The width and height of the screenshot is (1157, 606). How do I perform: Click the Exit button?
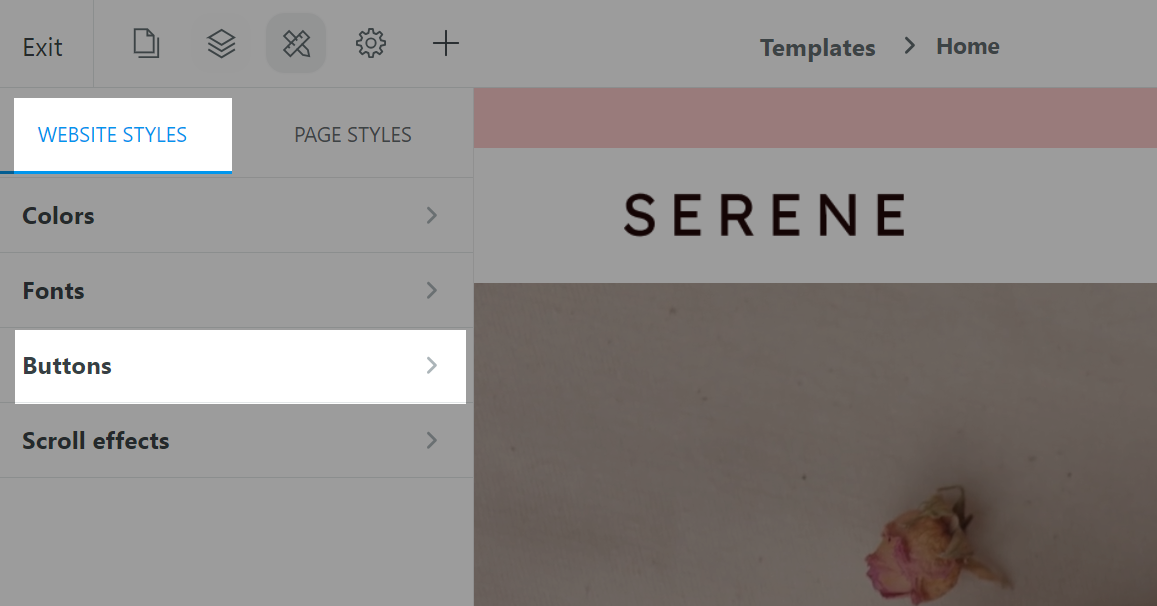point(42,47)
